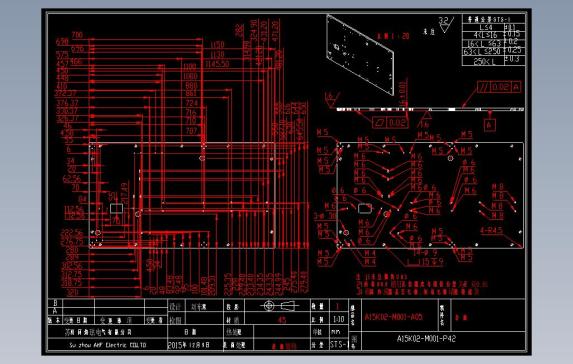
Task: Select drawing number A15K02-M001-P42 in title block
Action: click(x=426, y=339)
